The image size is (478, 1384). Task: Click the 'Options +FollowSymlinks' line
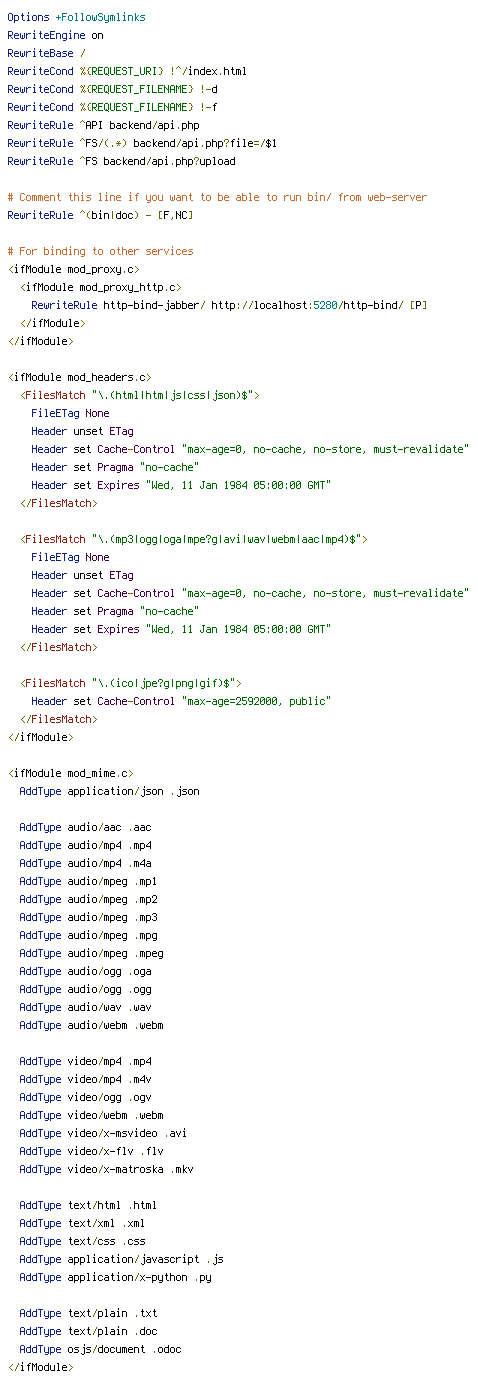[76, 17]
